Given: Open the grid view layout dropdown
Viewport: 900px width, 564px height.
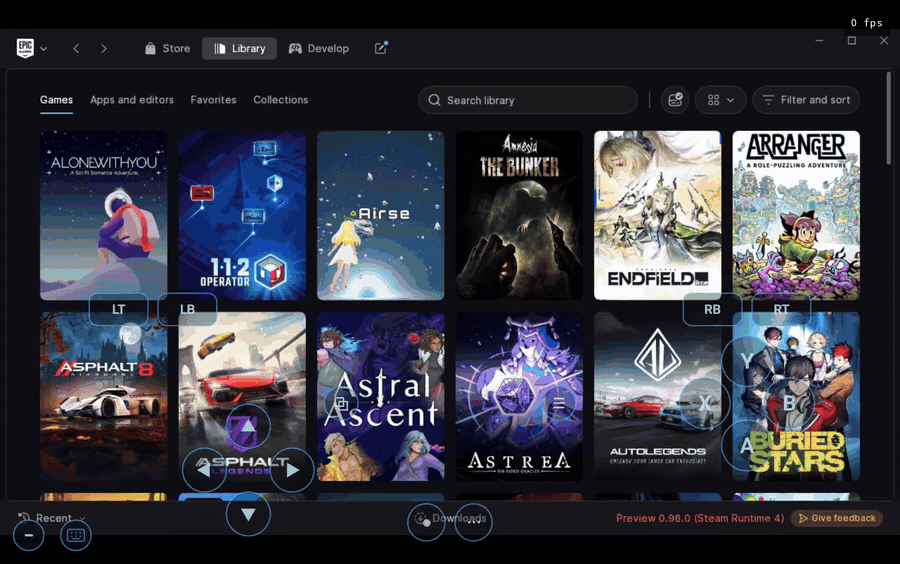Looking at the screenshot, I should pos(720,100).
